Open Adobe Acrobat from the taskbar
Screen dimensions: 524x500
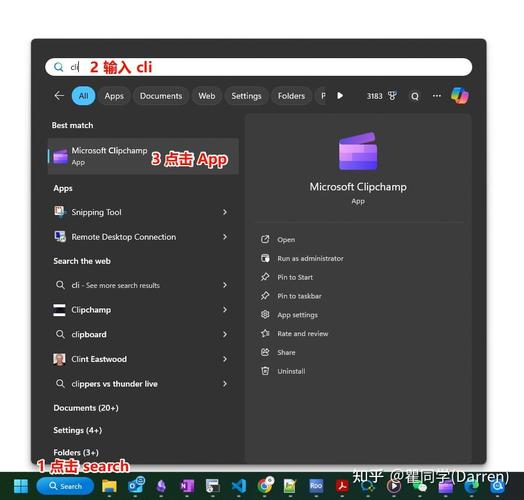point(342,486)
